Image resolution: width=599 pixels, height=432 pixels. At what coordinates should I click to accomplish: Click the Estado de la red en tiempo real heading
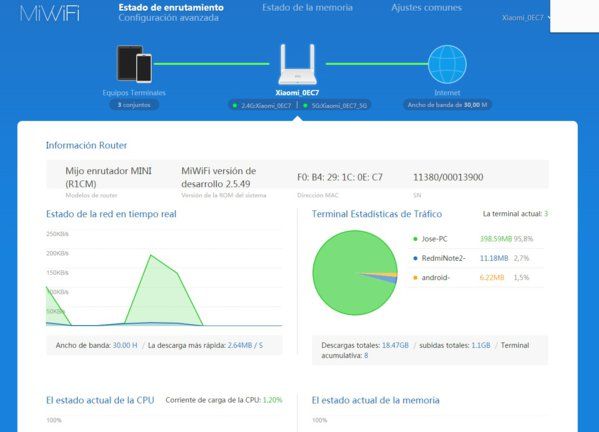[111, 214]
